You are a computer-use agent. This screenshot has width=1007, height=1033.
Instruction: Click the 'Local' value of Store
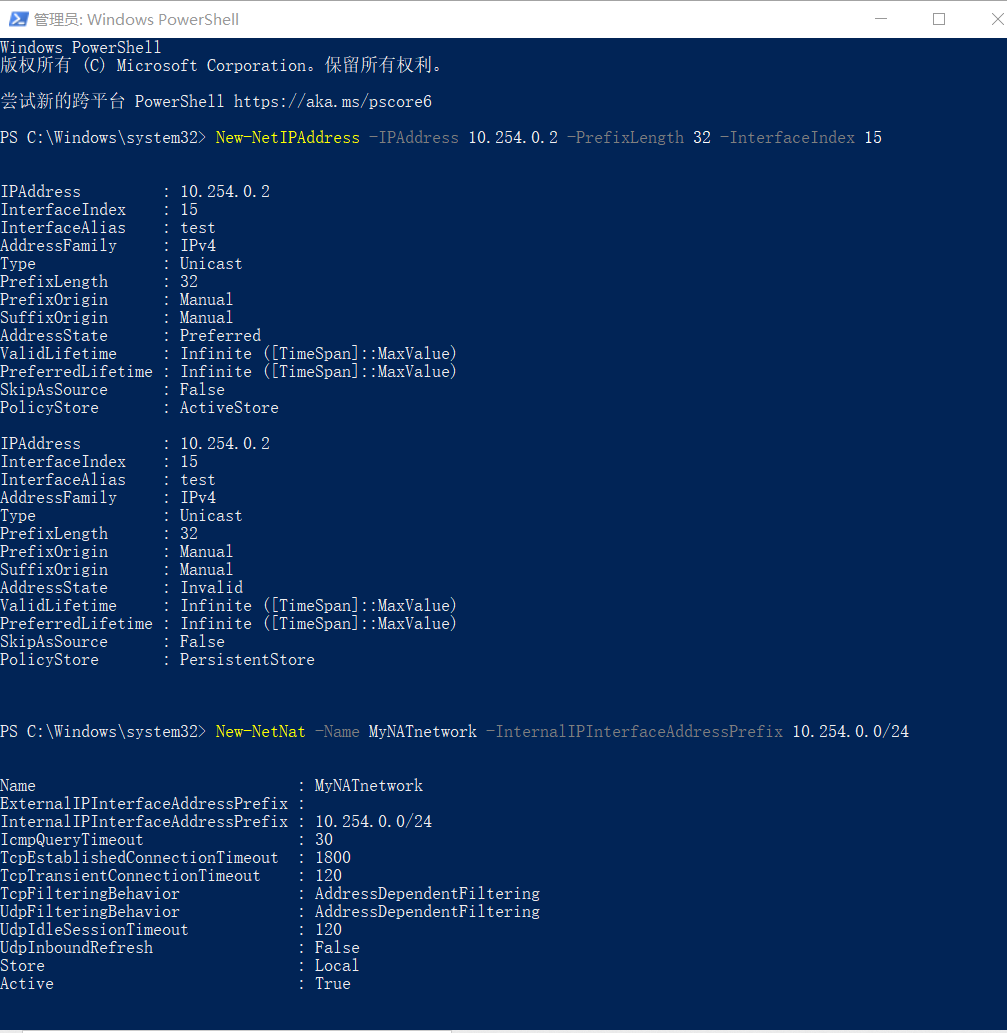click(x=336, y=965)
